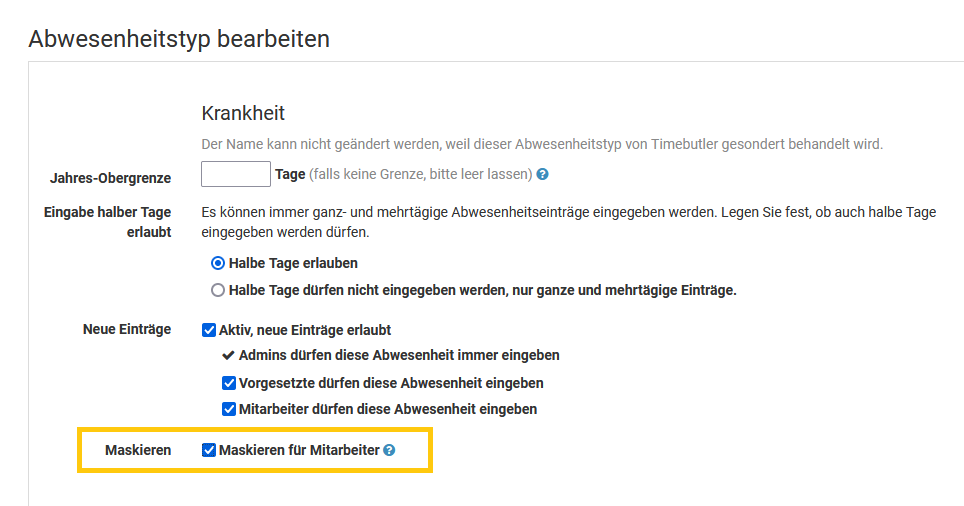
Task: Focus the Jahres-Obergrenze days input field
Action: (236, 174)
